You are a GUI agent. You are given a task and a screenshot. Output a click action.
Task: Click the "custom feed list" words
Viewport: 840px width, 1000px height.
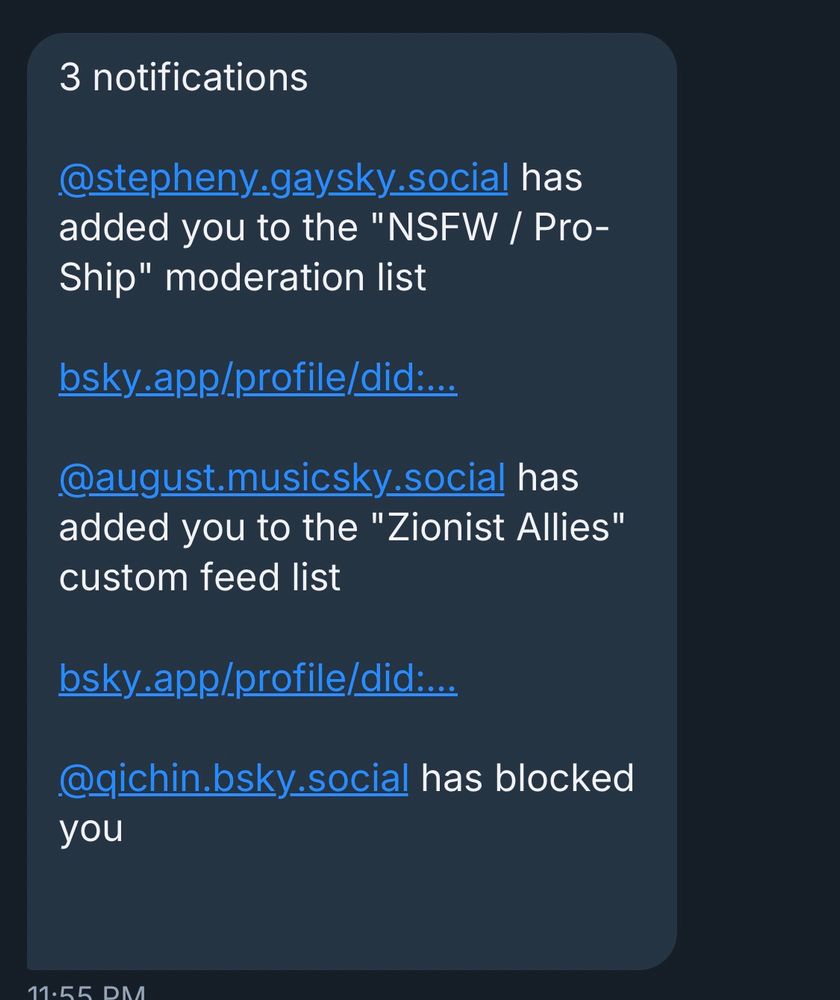(200, 577)
